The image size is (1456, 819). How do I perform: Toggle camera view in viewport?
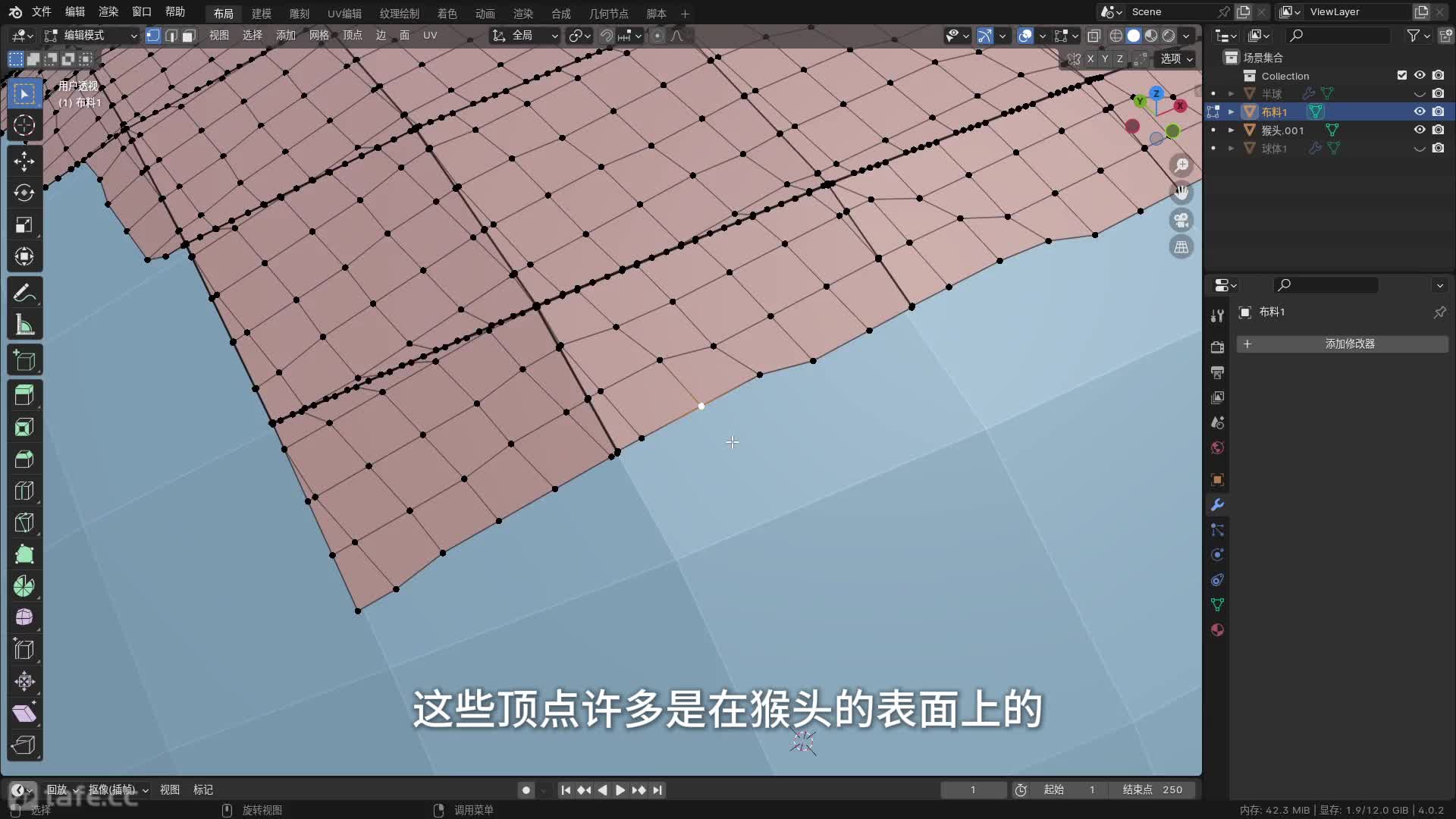[1181, 220]
